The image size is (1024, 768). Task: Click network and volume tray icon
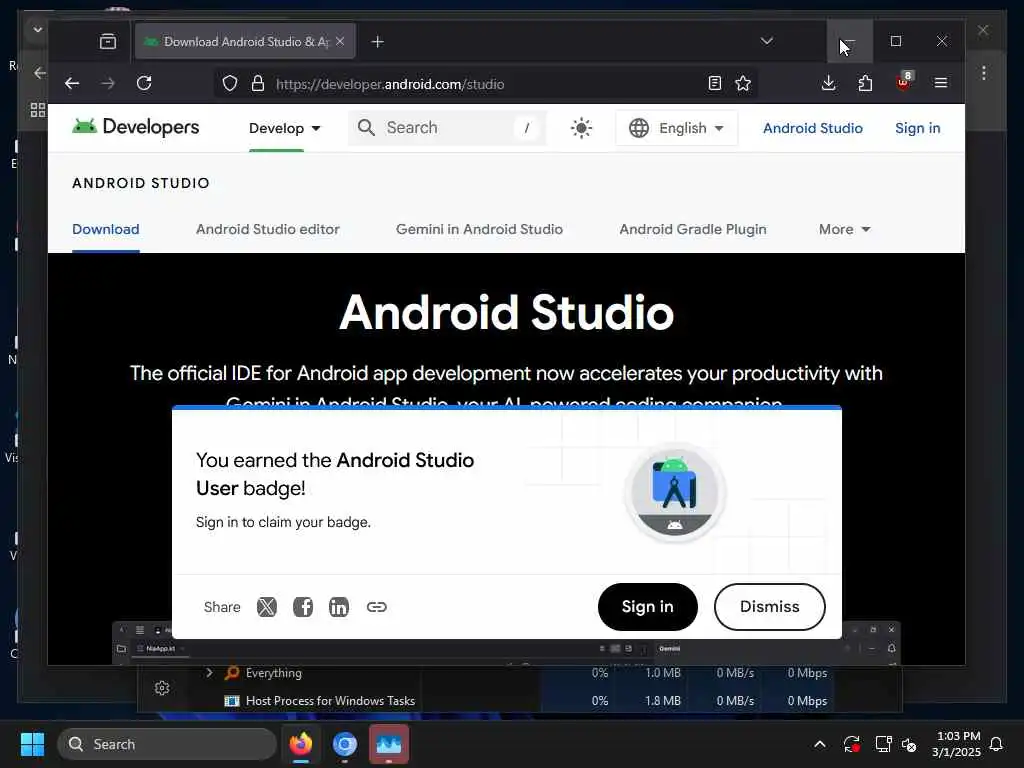click(x=896, y=744)
